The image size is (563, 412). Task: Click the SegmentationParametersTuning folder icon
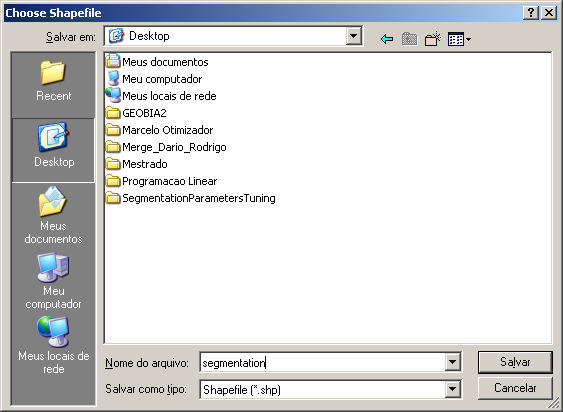point(113,198)
